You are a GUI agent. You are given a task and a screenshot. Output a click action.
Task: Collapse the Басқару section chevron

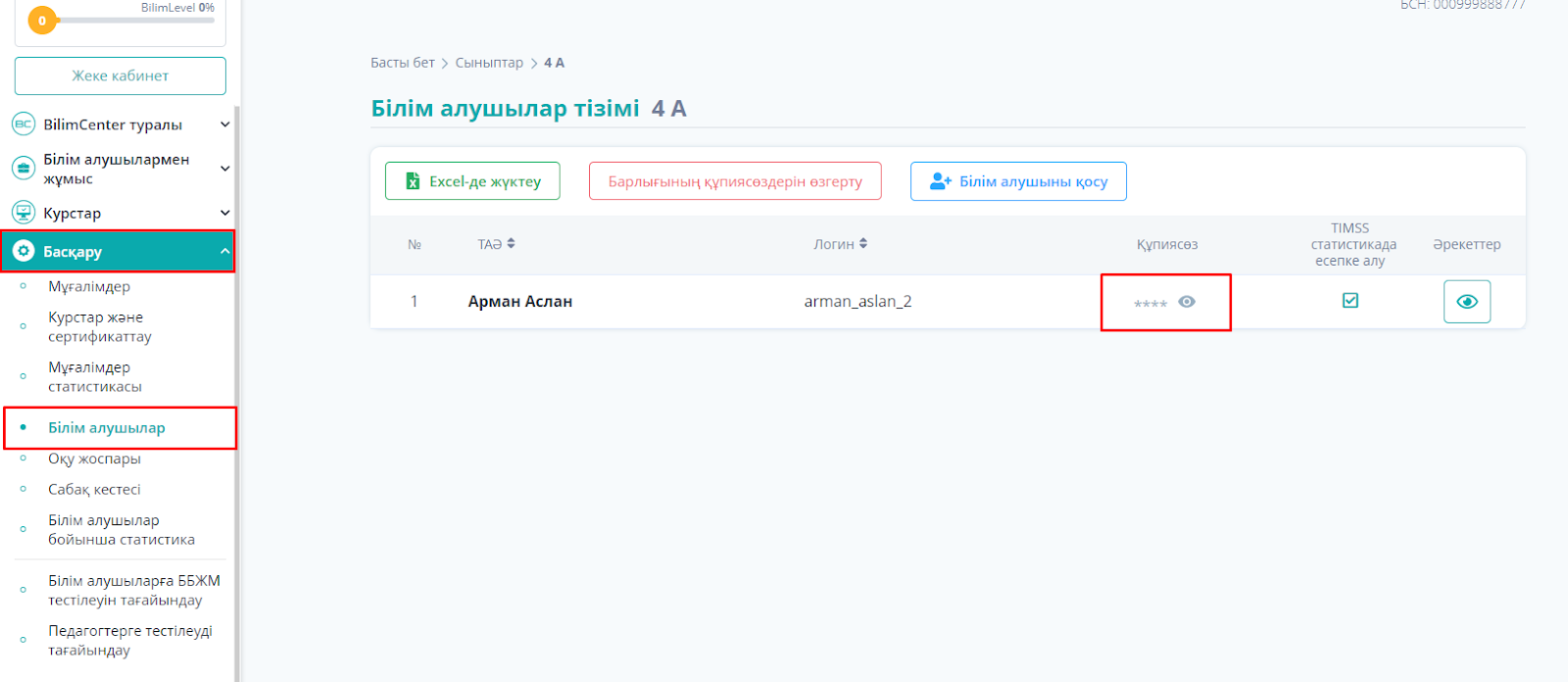[224, 252]
